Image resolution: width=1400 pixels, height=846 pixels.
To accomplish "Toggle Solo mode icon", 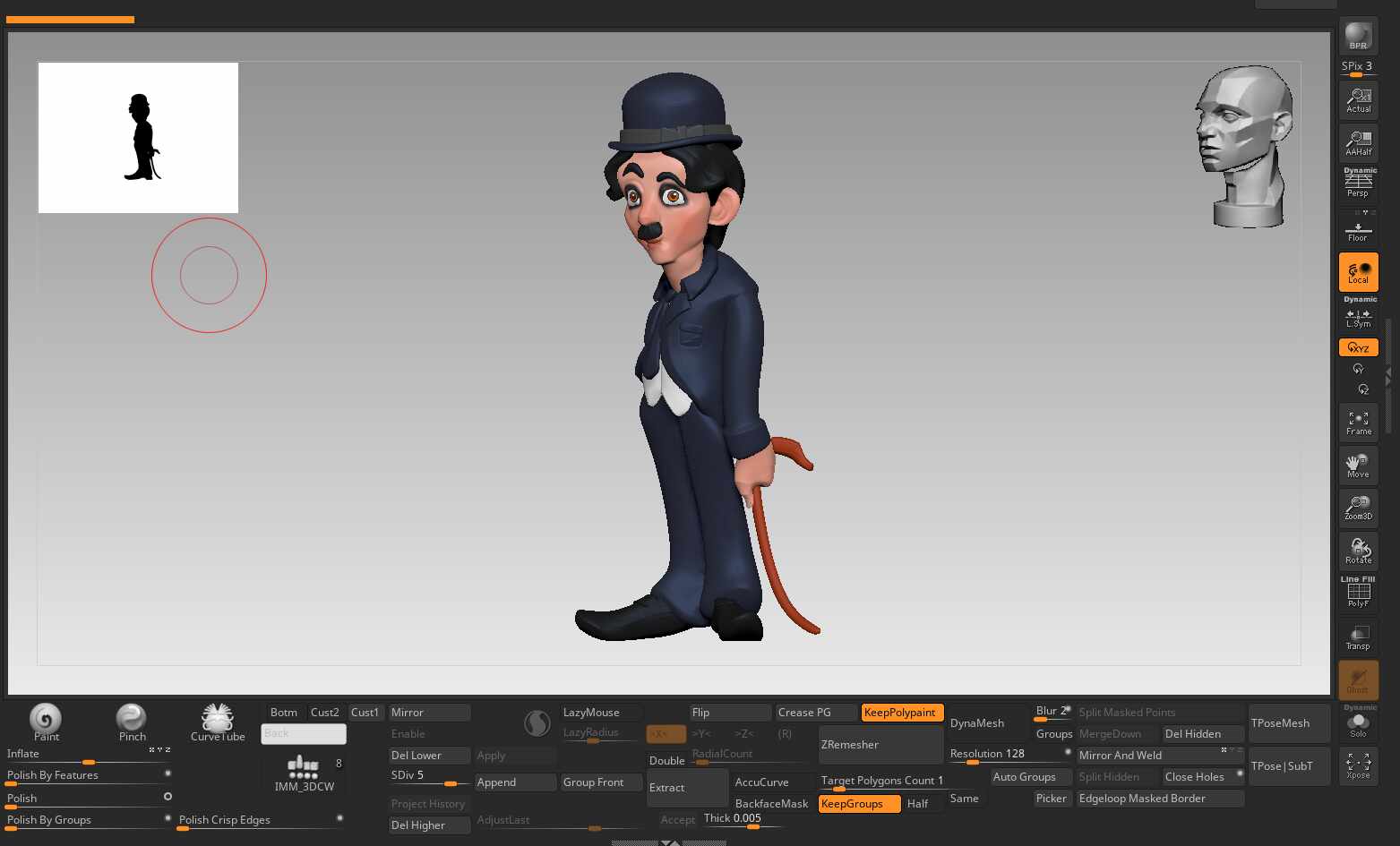I will pyautogui.click(x=1358, y=723).
